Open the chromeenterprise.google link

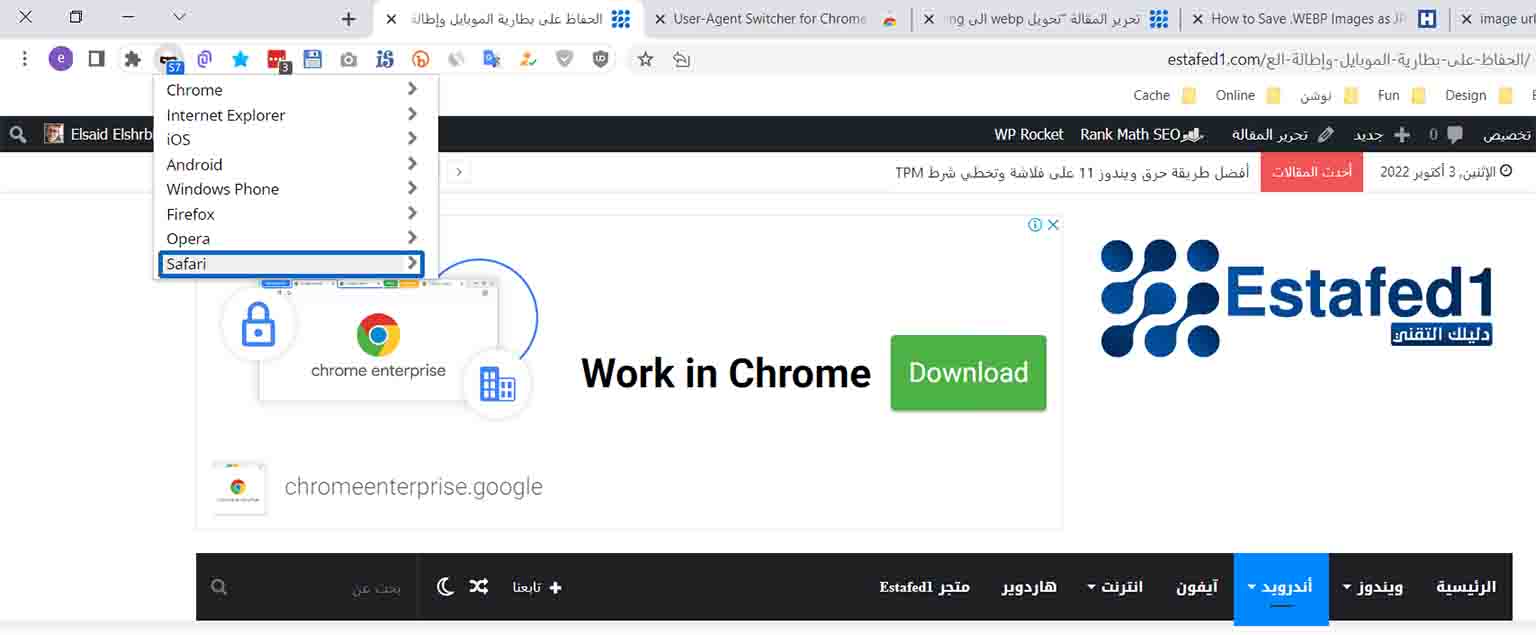tap(412, 487)
